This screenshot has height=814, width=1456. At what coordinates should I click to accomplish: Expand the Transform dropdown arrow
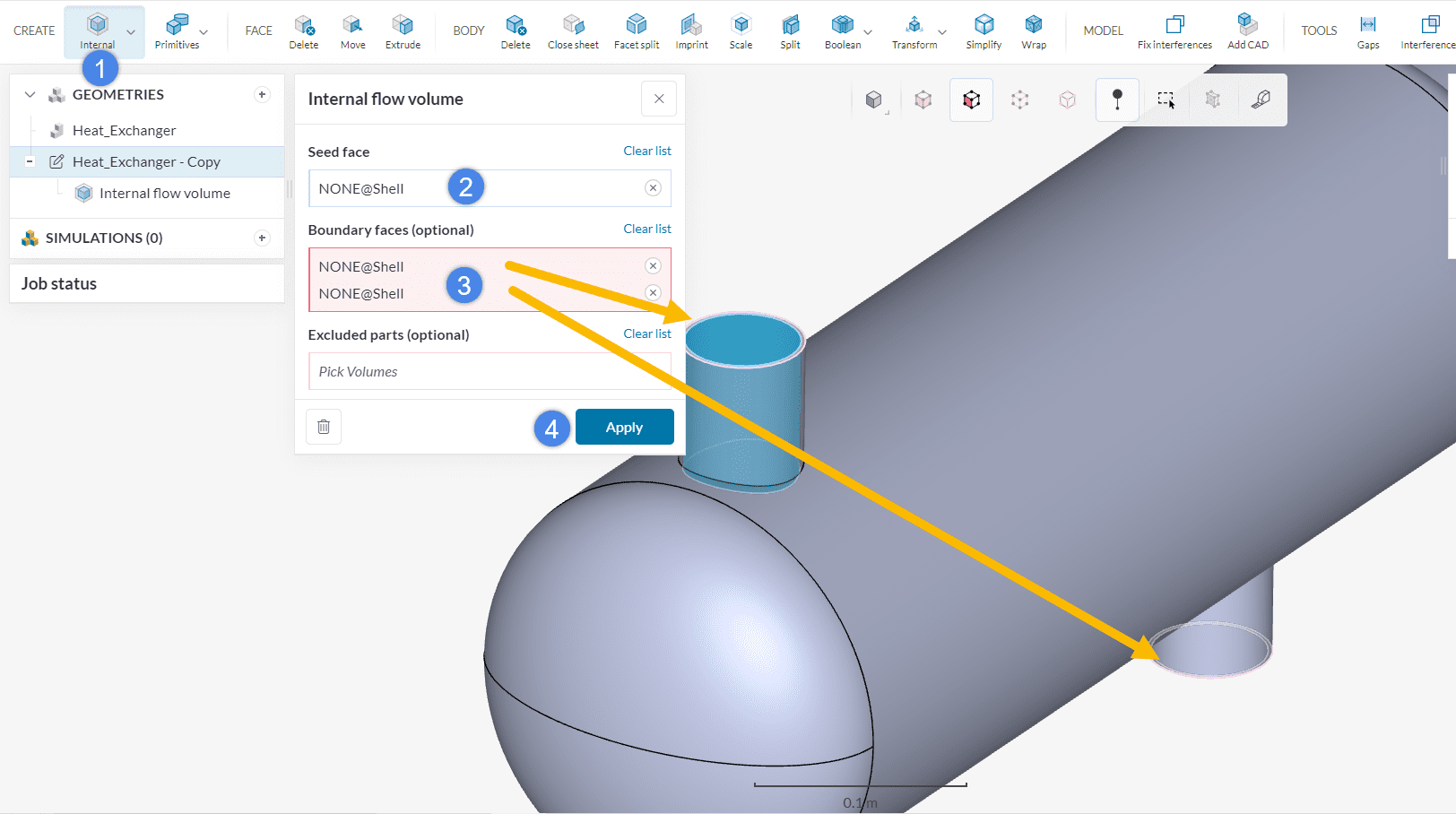click(942, 32)
